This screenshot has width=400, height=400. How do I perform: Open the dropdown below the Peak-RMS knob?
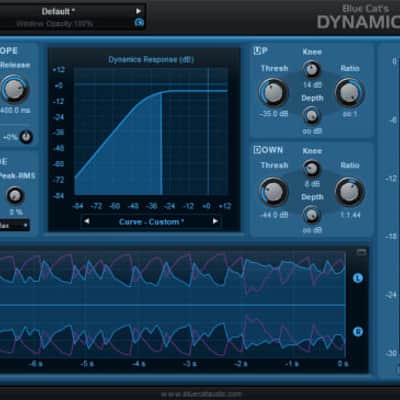click(14, 225)
